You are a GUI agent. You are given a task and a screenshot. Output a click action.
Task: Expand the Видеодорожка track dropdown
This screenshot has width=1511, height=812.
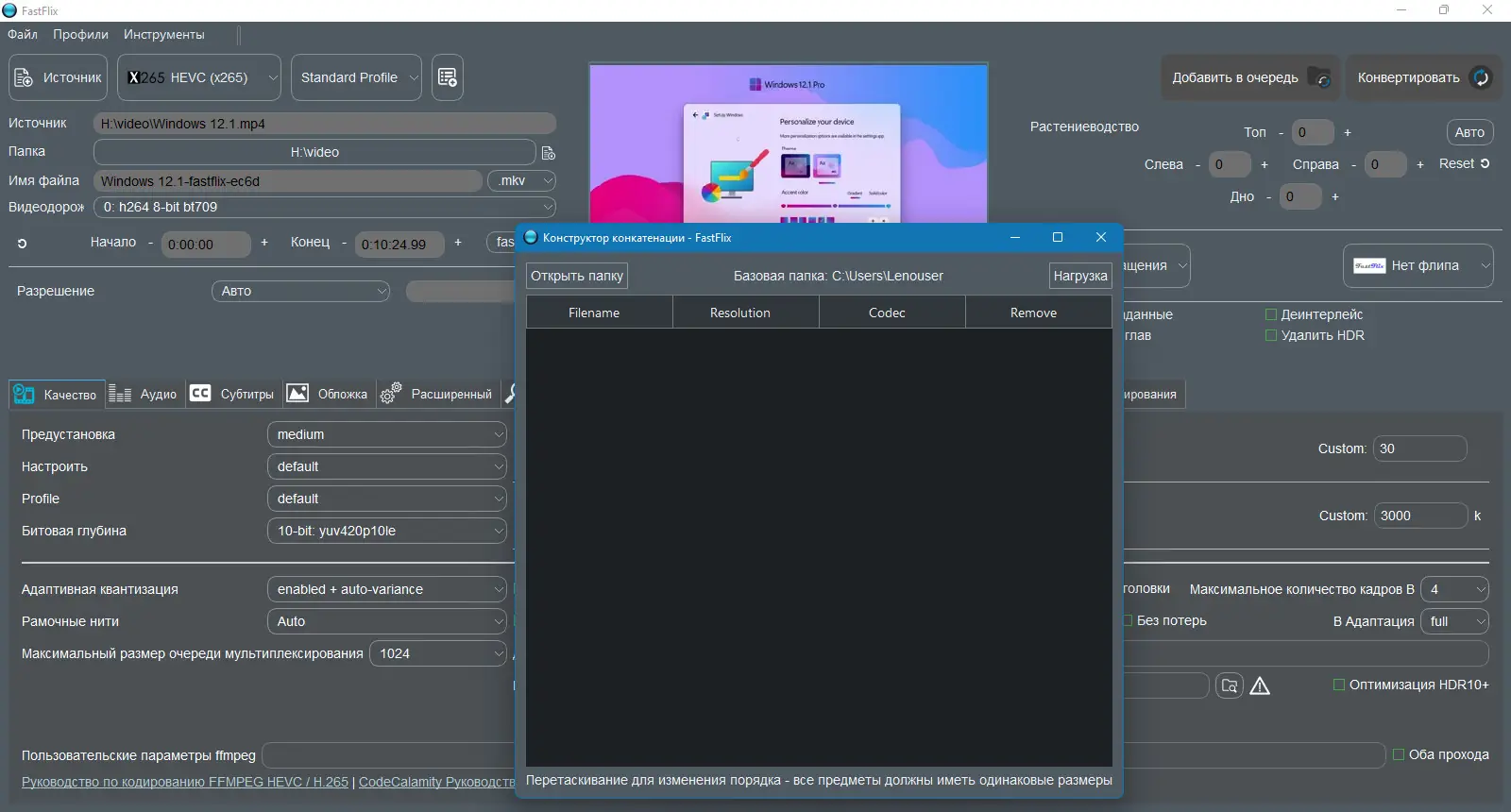click(x=325, y=207)
